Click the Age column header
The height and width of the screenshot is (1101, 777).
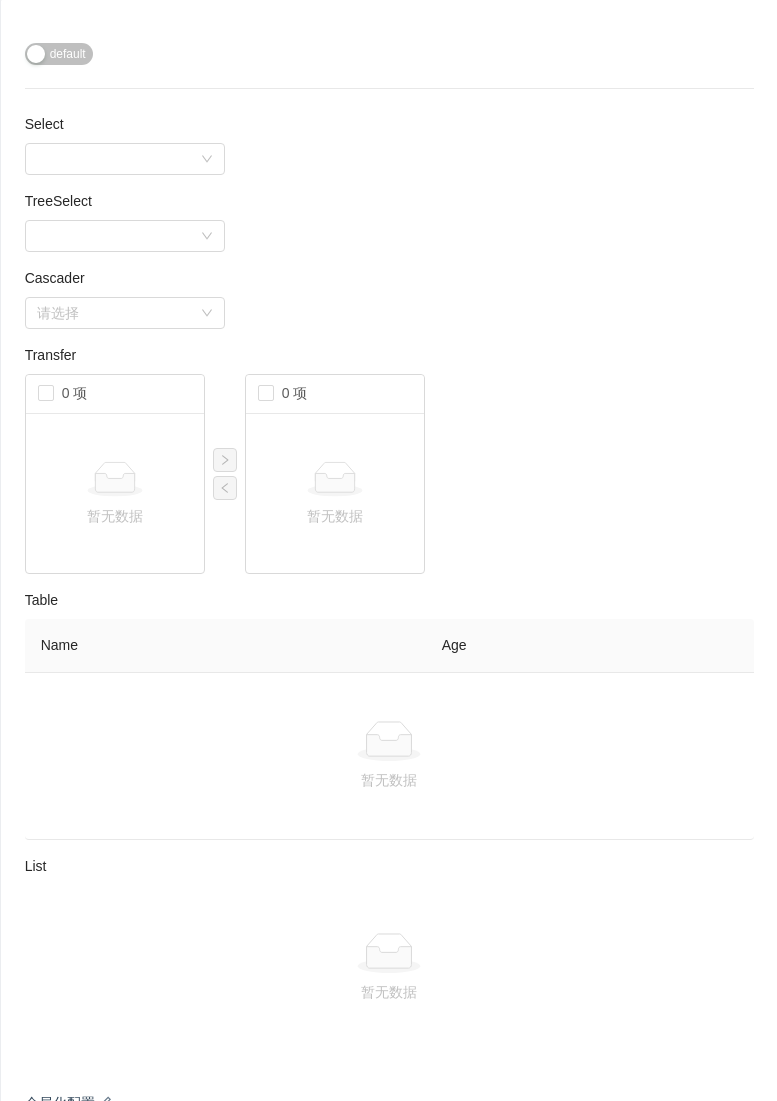pos(454,645)
